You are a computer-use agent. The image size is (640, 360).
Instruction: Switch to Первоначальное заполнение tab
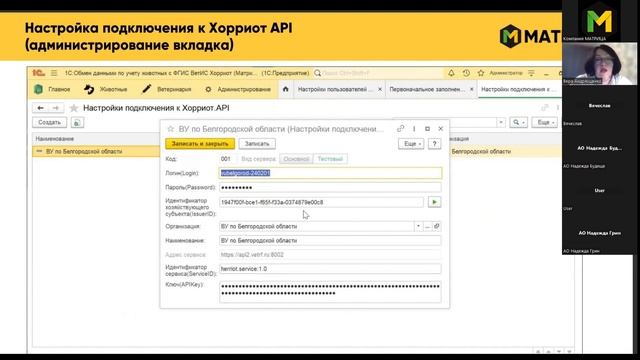pyautogui.click(x=427, y=89)
